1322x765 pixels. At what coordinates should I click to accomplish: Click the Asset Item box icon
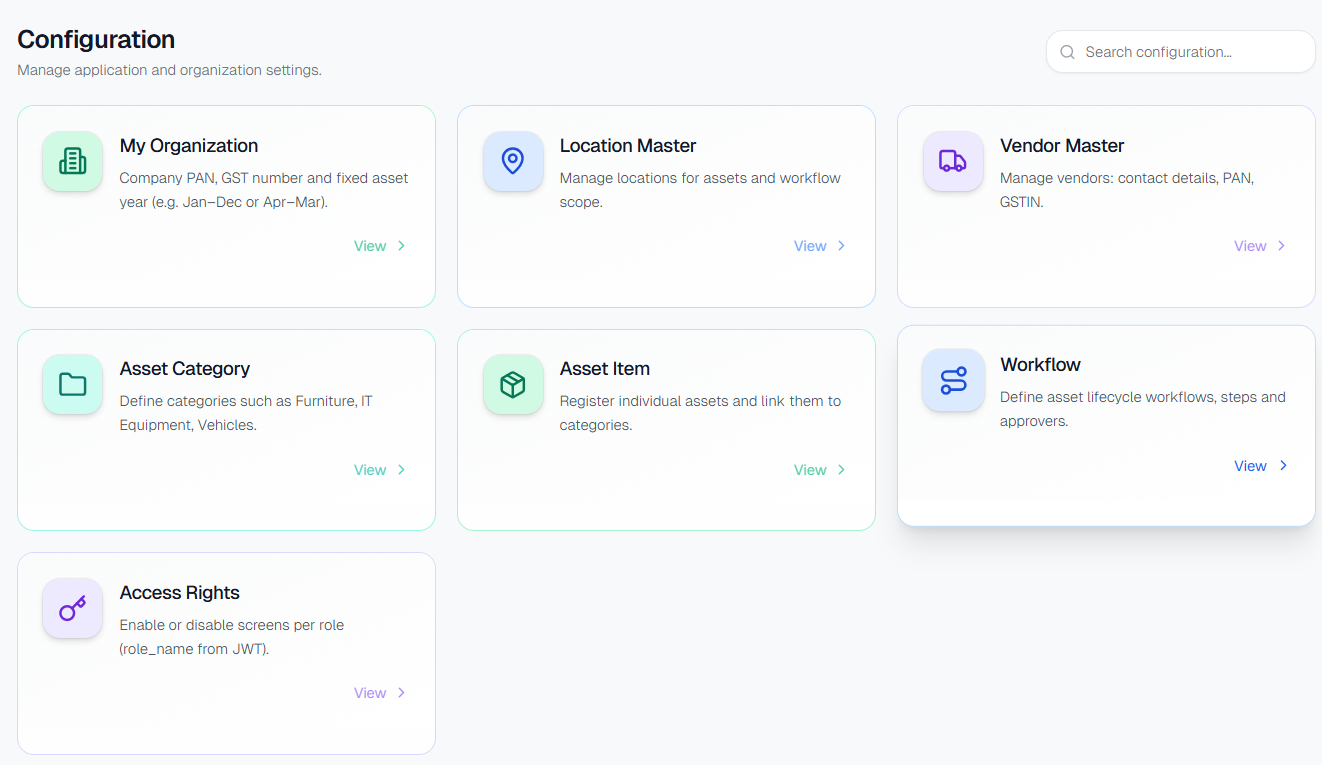click(x=512, y=384)
